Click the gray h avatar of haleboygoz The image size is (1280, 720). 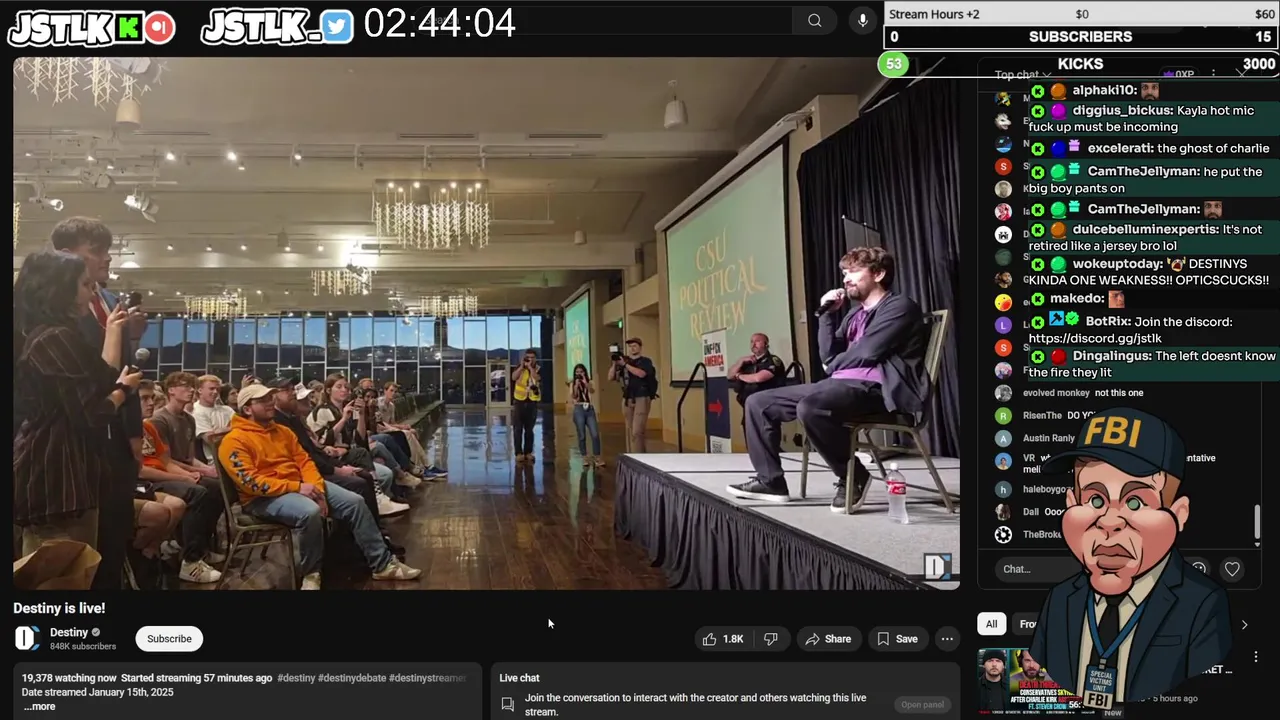click(x=1003, y=489)
